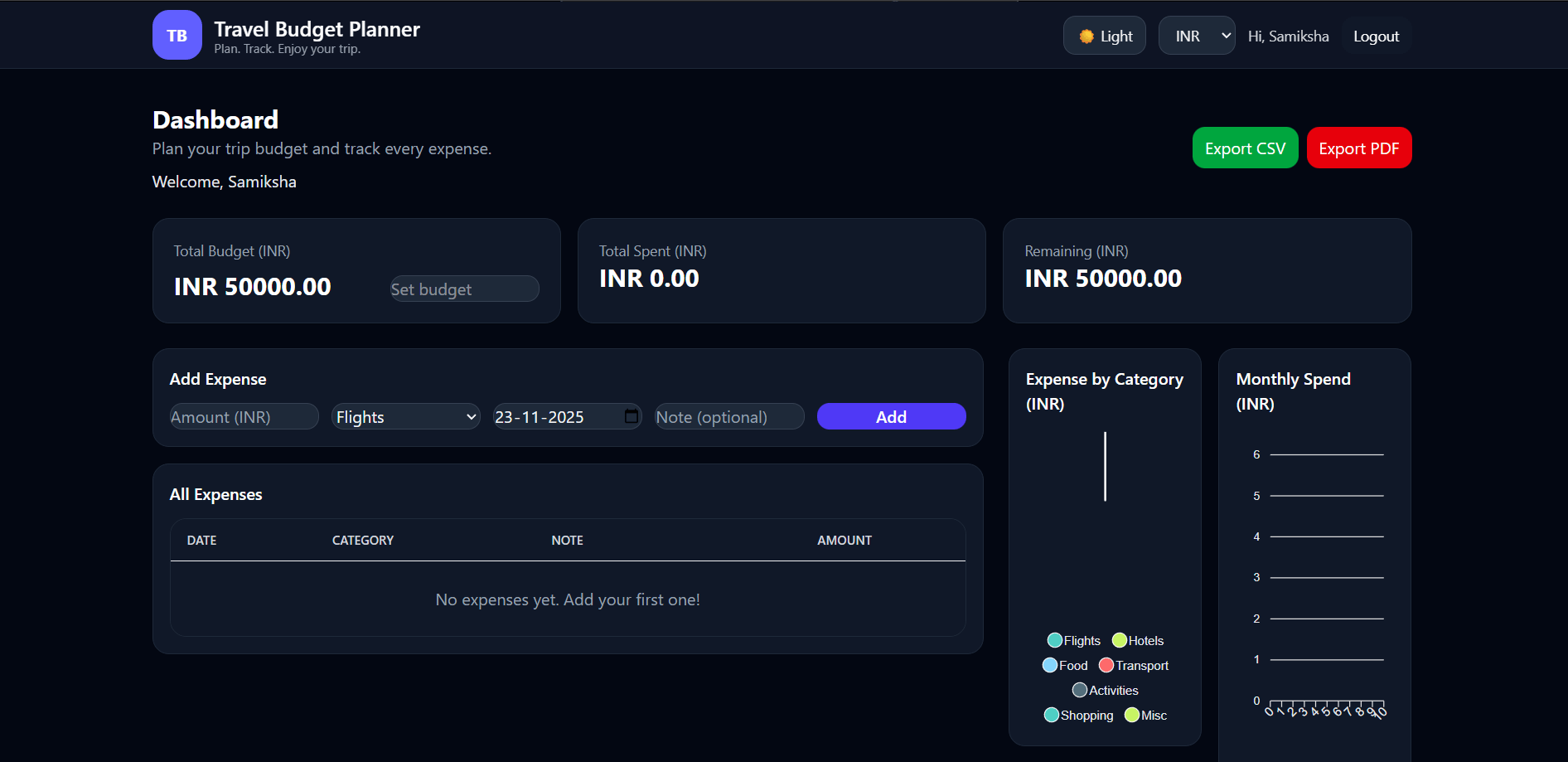Screen dimensions: 1568x762
Task: Focus the Amount (INR) field
Action: click(244, 417)
